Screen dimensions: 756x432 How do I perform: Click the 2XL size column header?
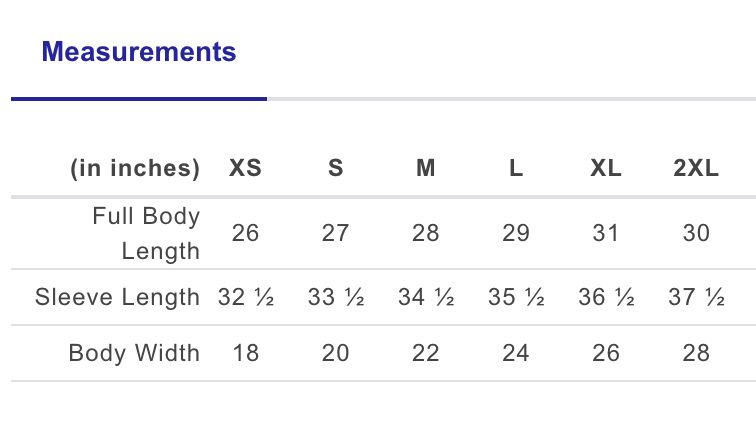[696, 169]
